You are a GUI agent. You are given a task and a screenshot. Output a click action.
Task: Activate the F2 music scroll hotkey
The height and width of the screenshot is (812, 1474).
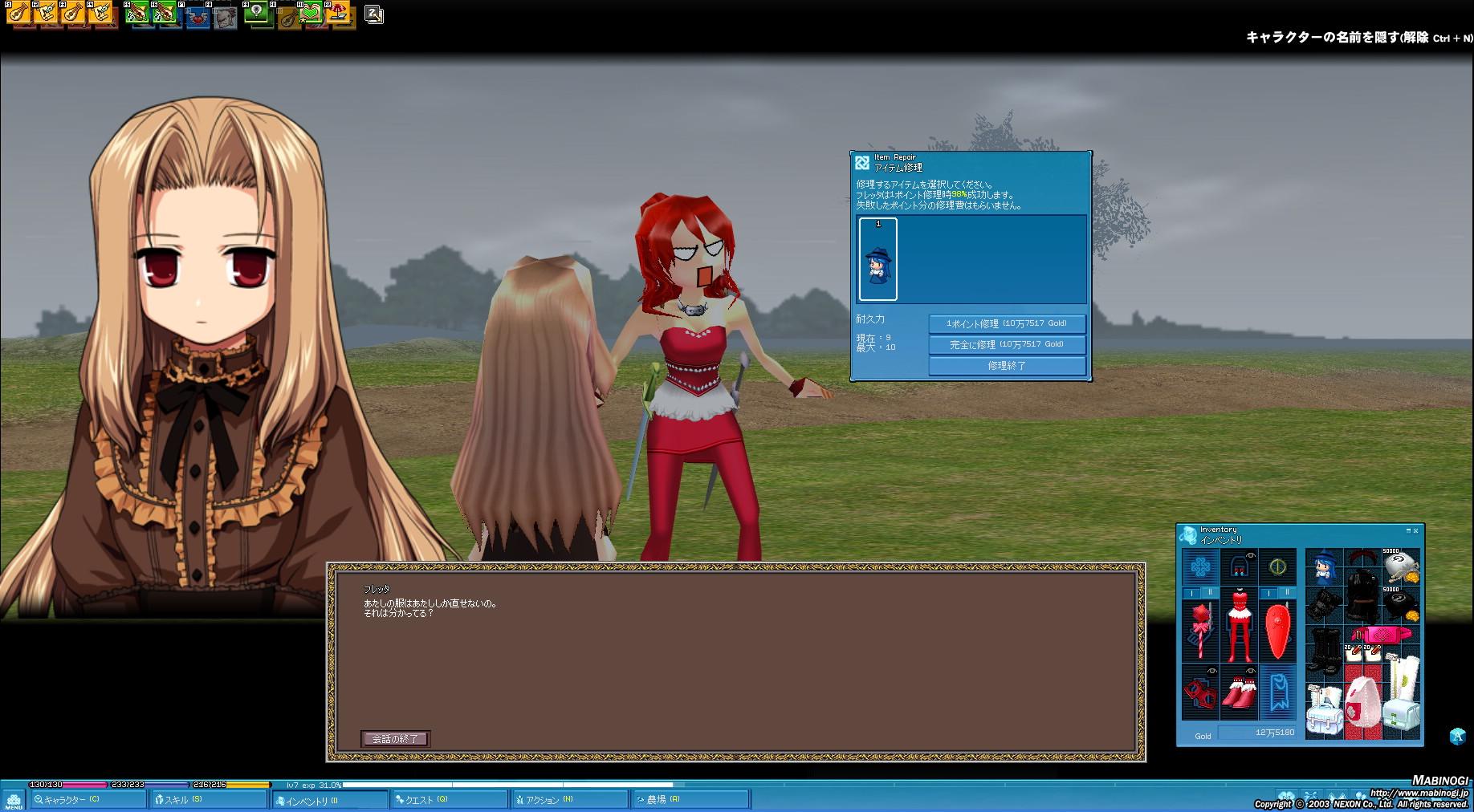(45, 14)
